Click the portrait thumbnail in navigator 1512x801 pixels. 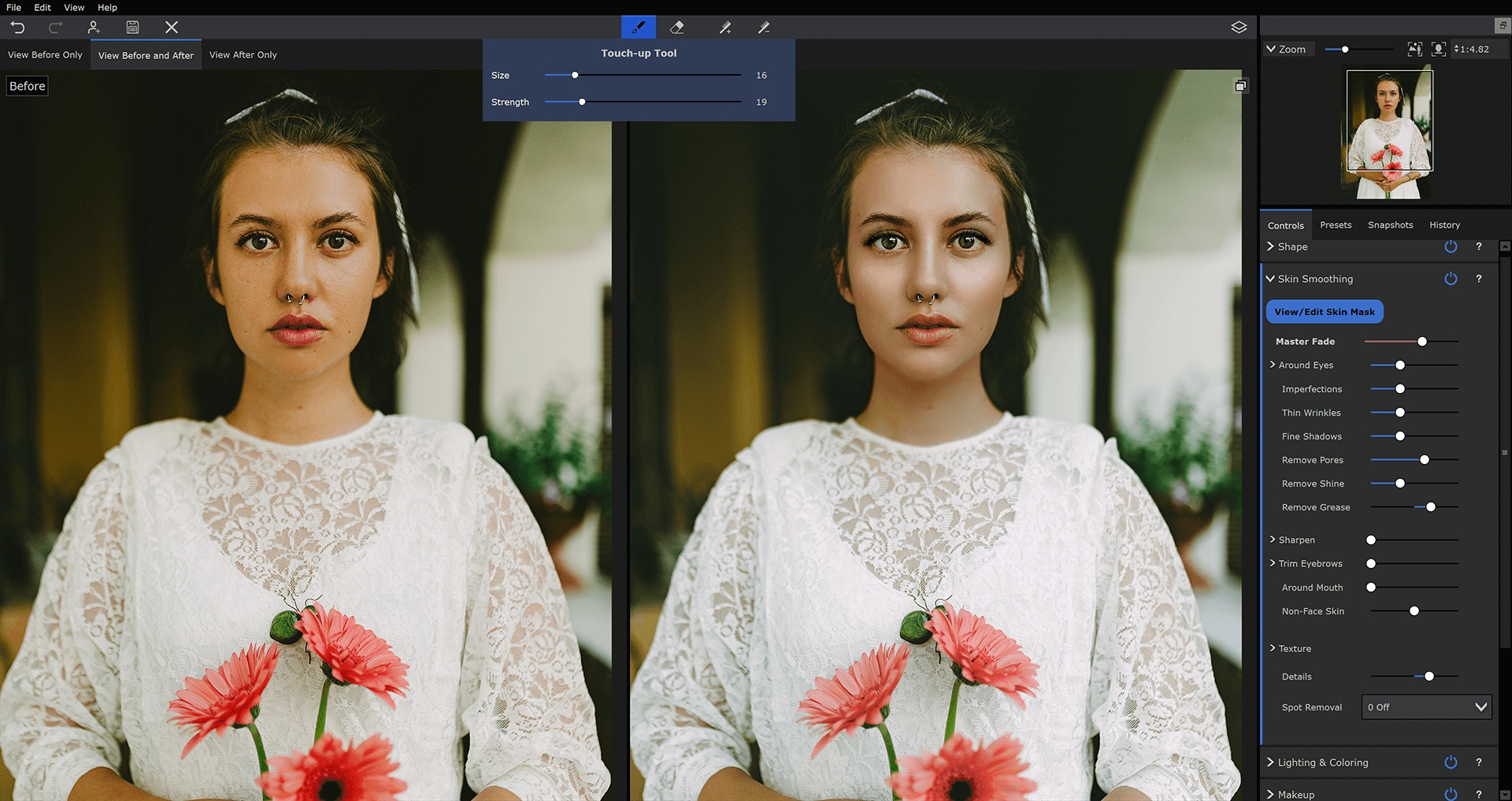click(1389, 134)
